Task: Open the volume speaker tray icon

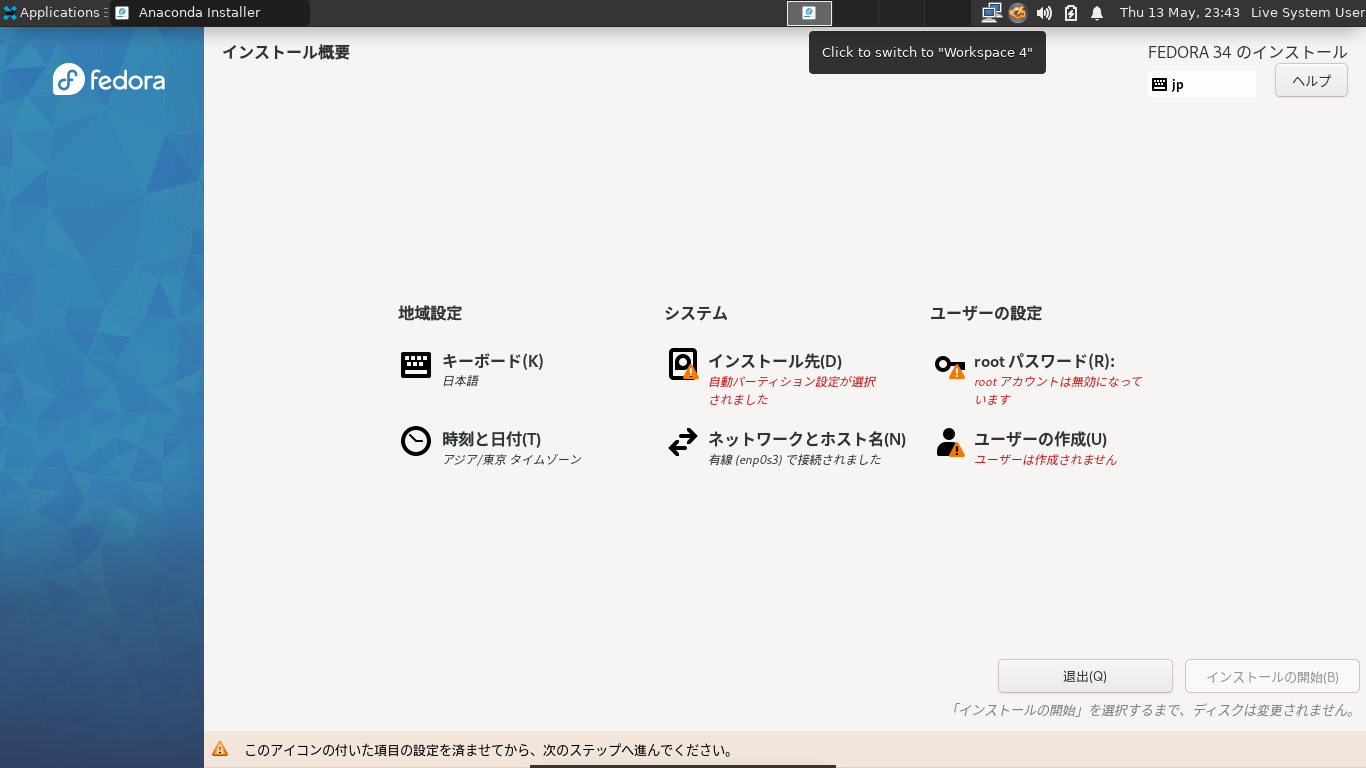Action: 1044,13
